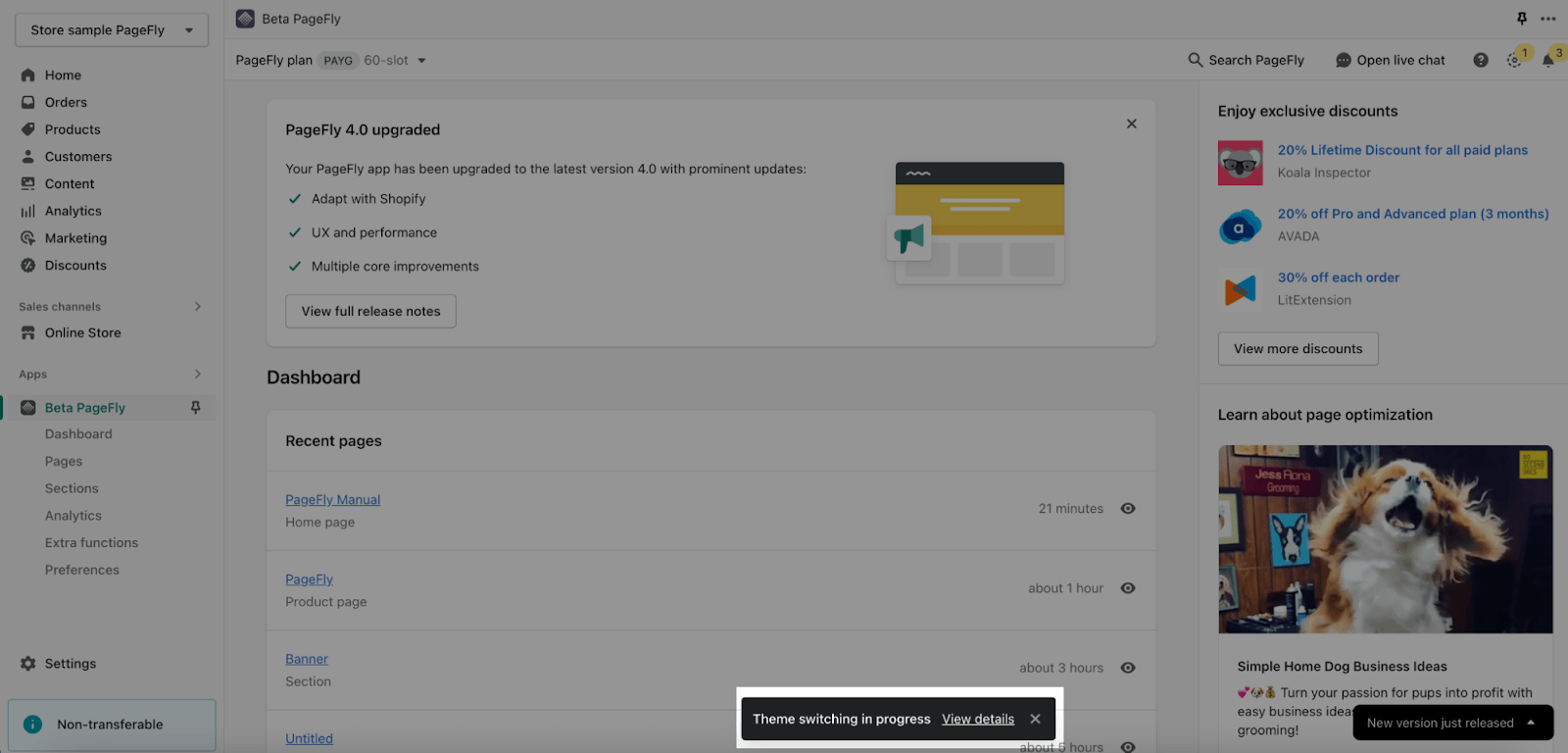1568x753 pixels.
Task: Click the Products tag icon
Action: (x=28, y=129)
